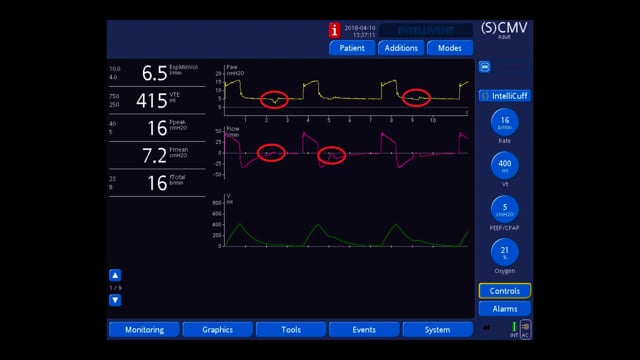The height and width of the screenshot is (360, 640).
Task: Adjust the Vt control set to 400 ml
Action: [x=504, y=165]
